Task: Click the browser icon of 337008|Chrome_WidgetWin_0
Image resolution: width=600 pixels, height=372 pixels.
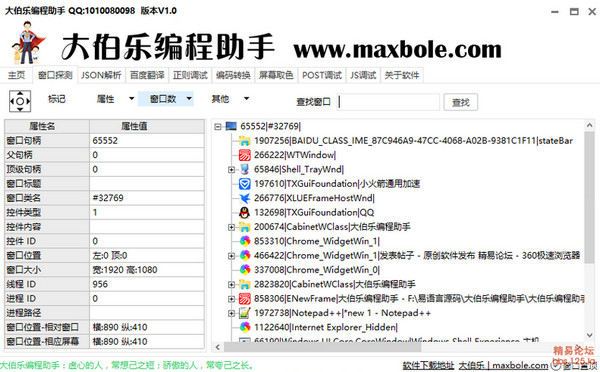Action: coord(245,270)
